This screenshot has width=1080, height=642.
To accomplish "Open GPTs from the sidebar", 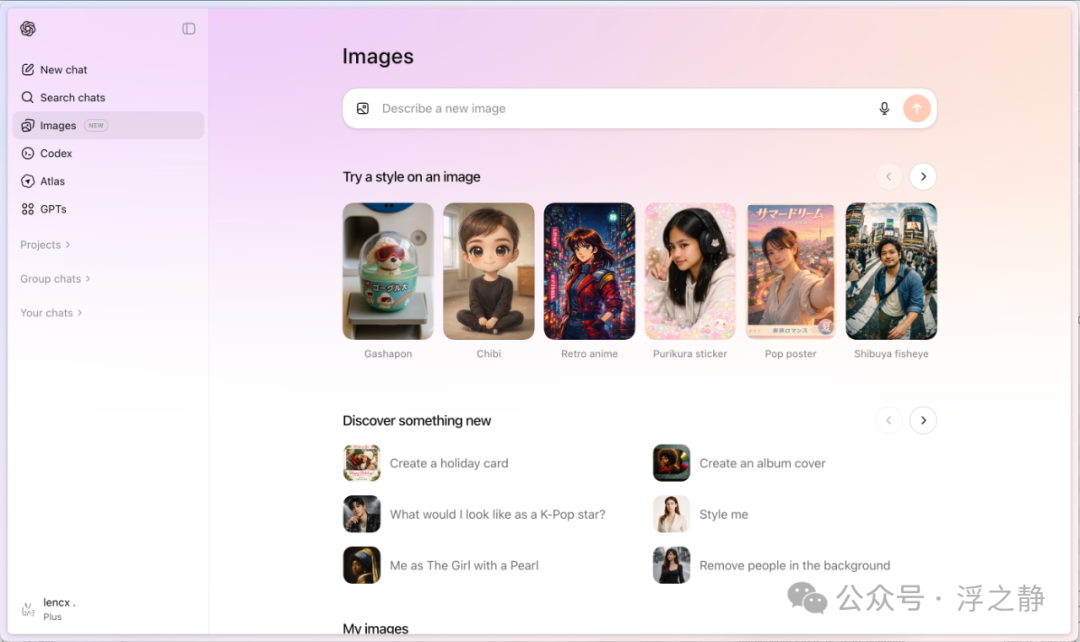I will click(108, 209).
